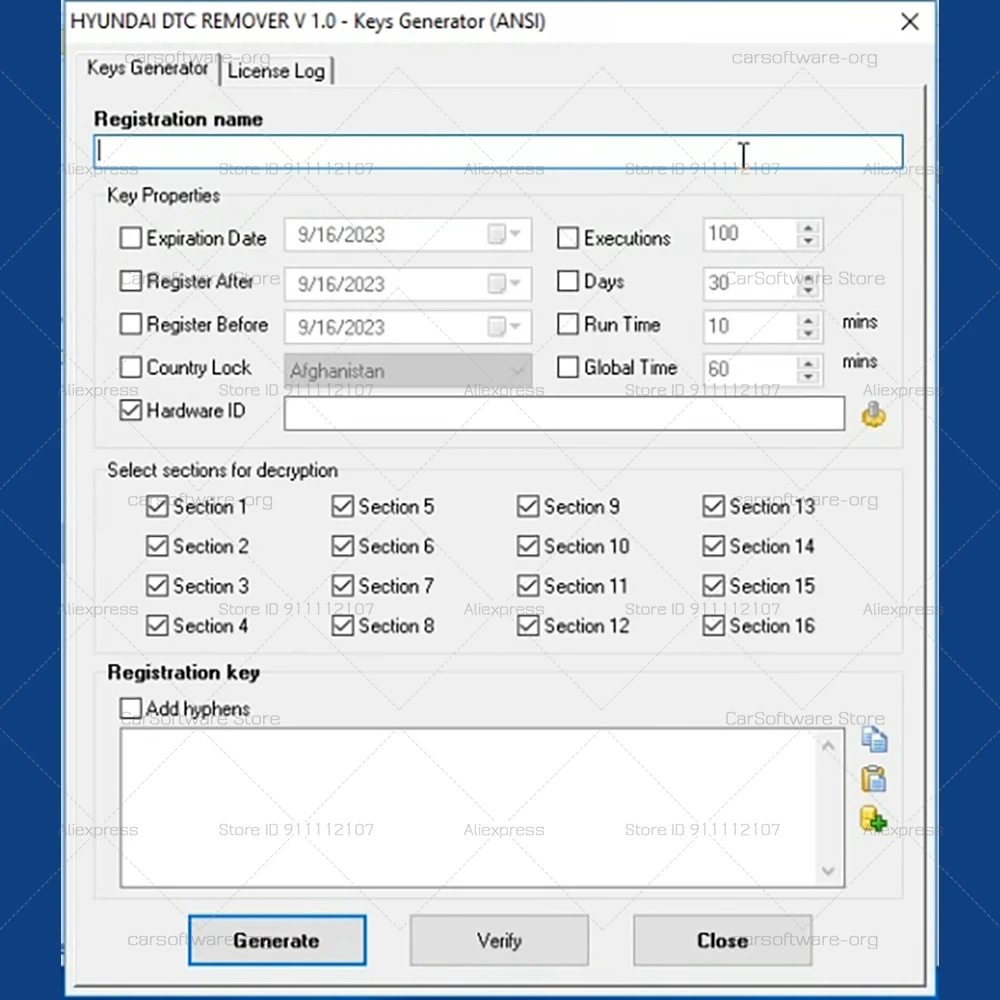Enable the Expiration Date checkbox
Image resolution: width=1000 pixels, height=1000 pixels.
(131, 238)
